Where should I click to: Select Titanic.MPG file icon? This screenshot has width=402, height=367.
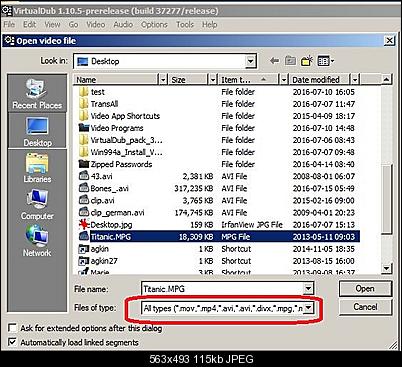pyautogui.click(x=84, y=237)
